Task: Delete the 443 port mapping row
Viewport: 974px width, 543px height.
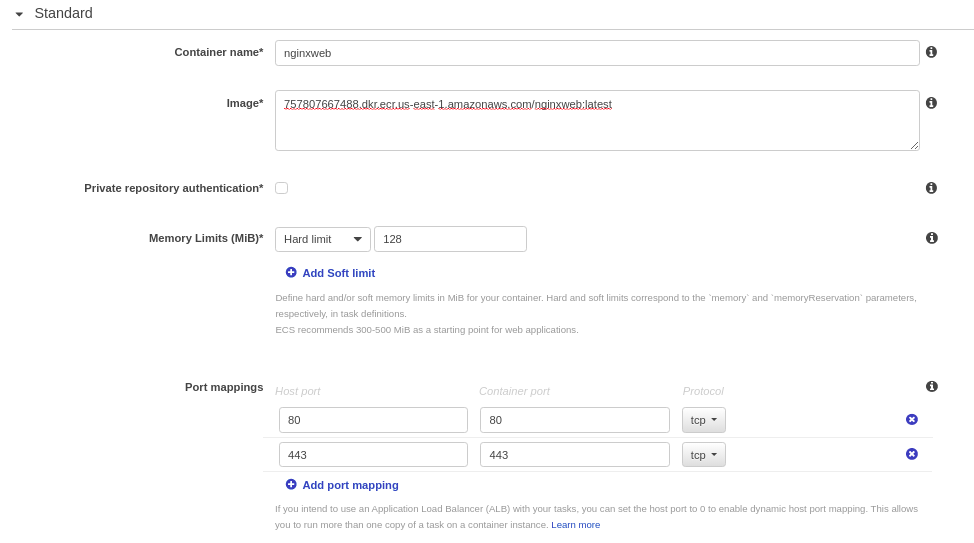Action: 911,454
